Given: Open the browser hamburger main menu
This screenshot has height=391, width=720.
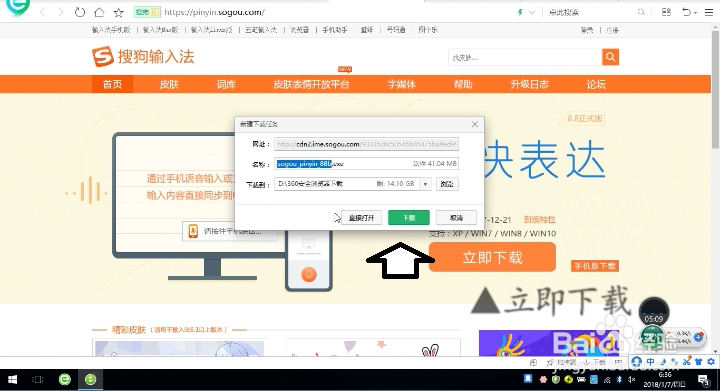Looking at the screenshot, I should (709, 12).
